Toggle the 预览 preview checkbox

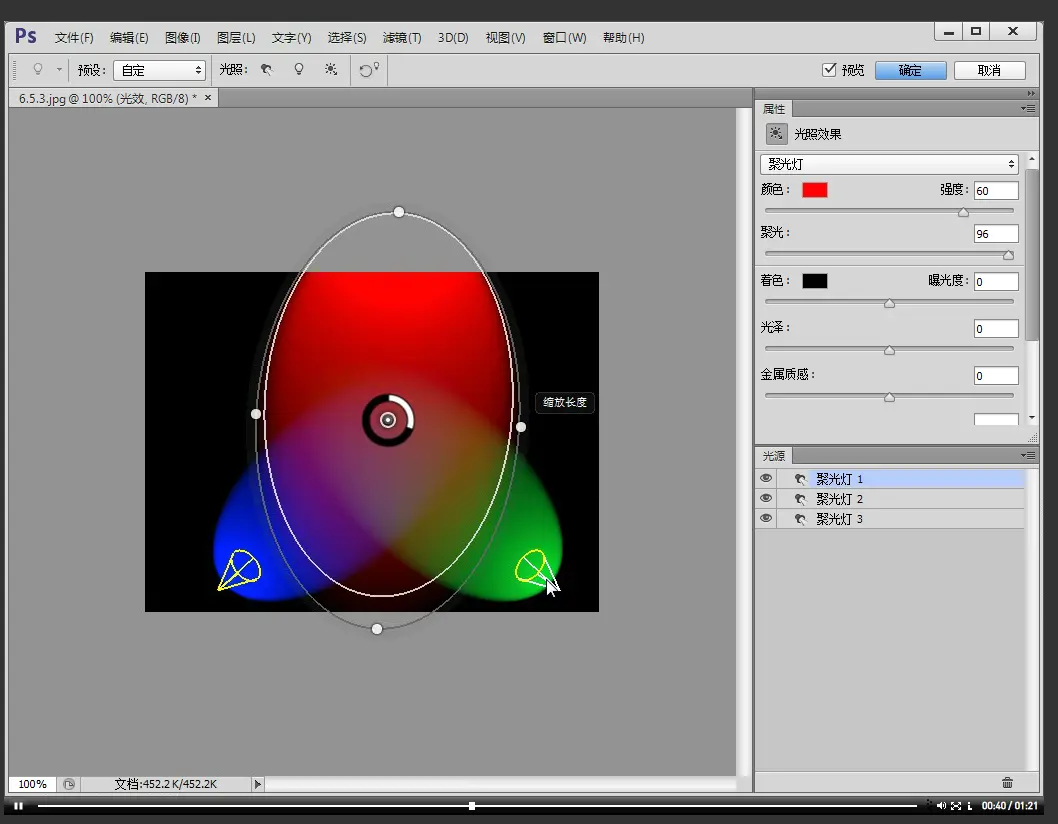click(x=828, y=70)
